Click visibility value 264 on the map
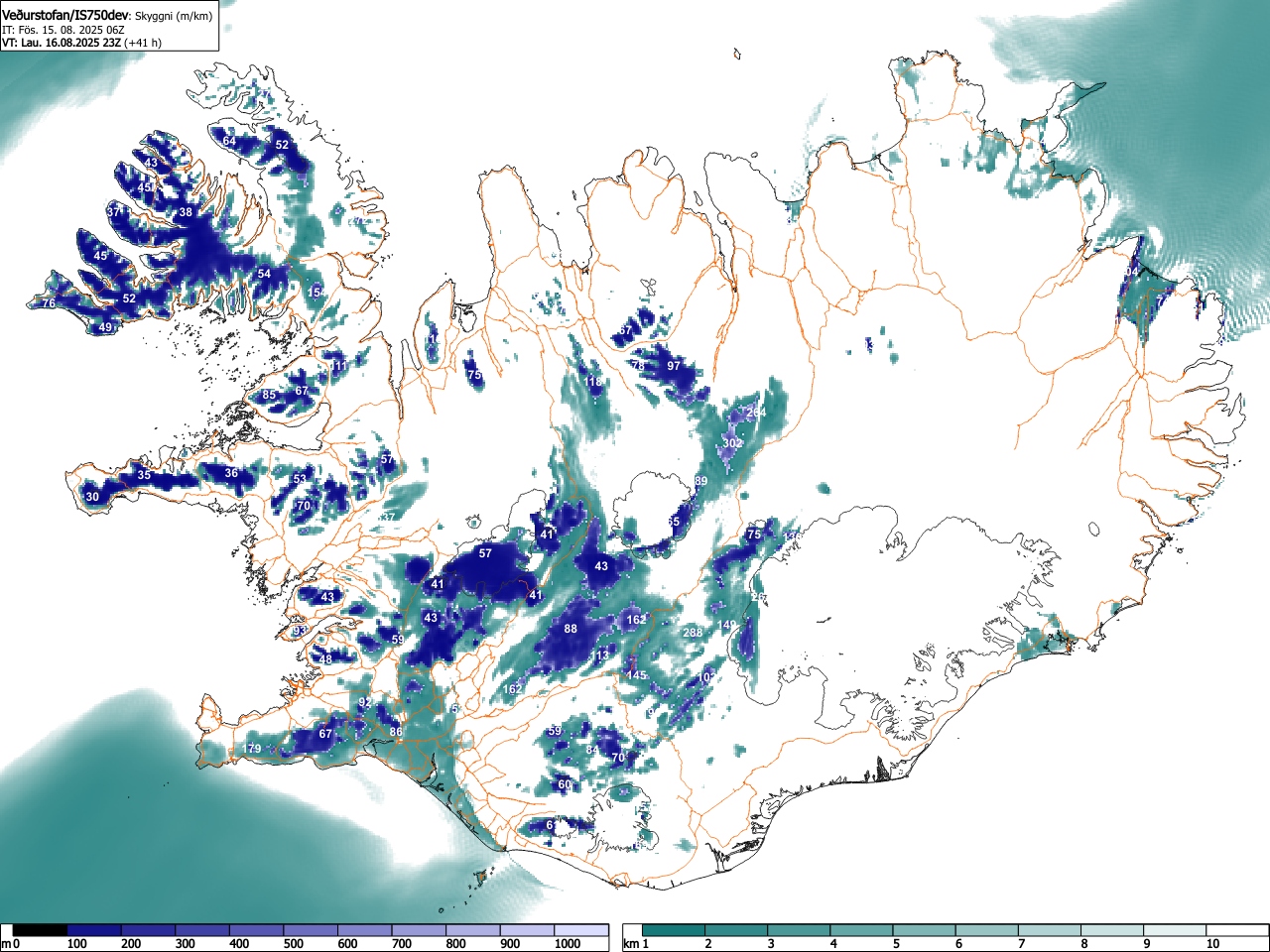Image resolution: width=1270 pixels, height=952 pixels. pos(756,413)
